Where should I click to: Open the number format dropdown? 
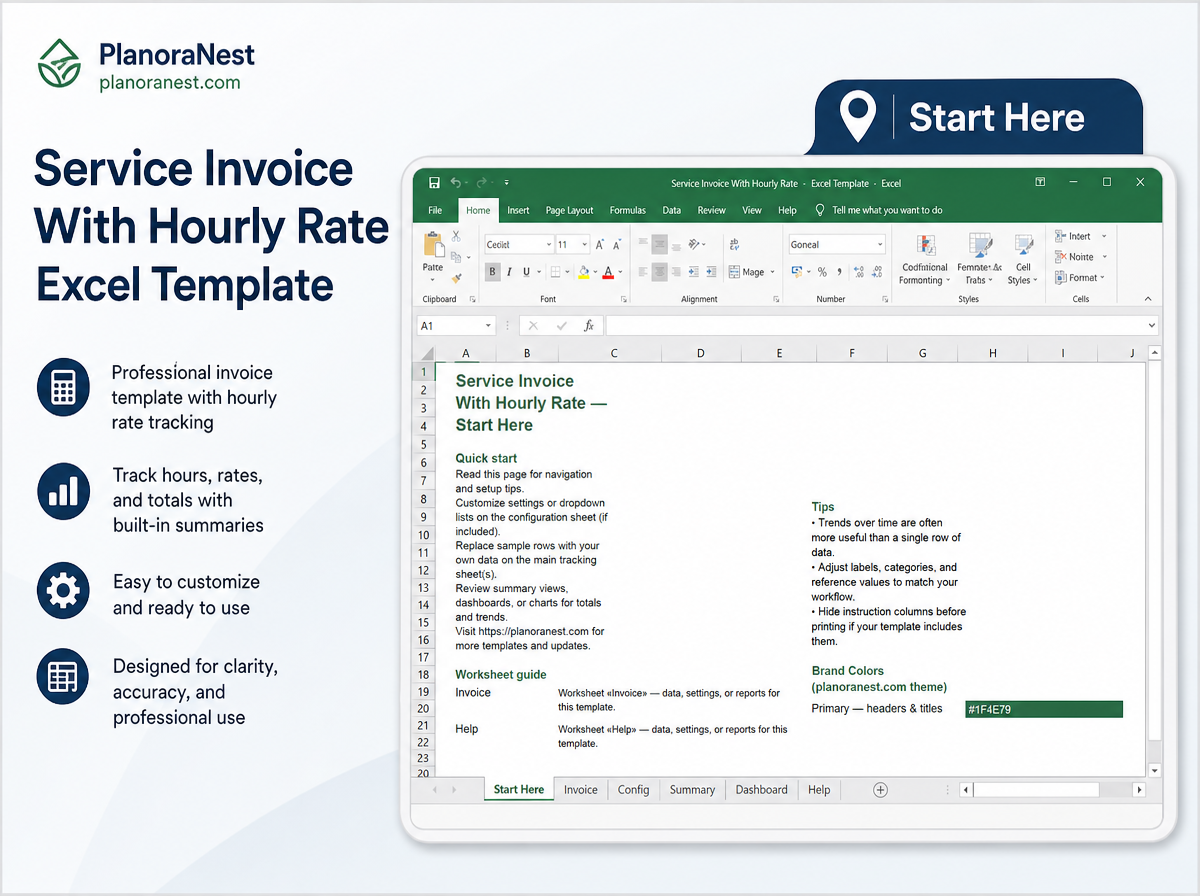click(880, 244)
